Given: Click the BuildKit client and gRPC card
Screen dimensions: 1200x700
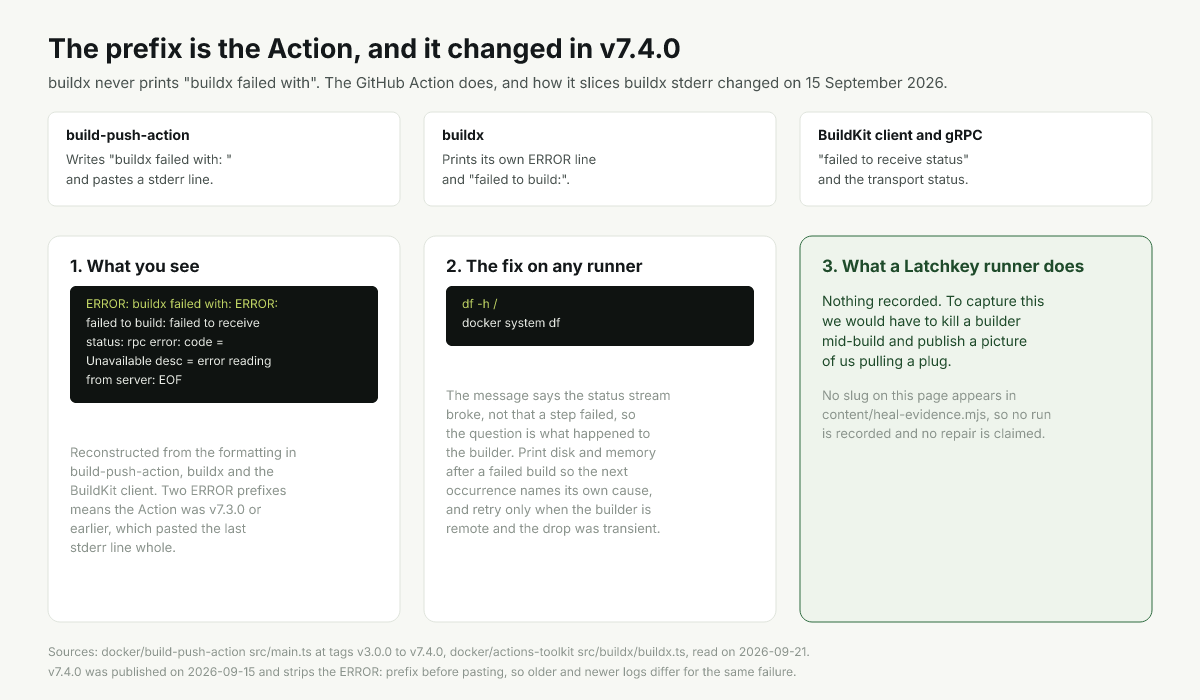Looking at the screenshot, I should click(x=976, y=159).
